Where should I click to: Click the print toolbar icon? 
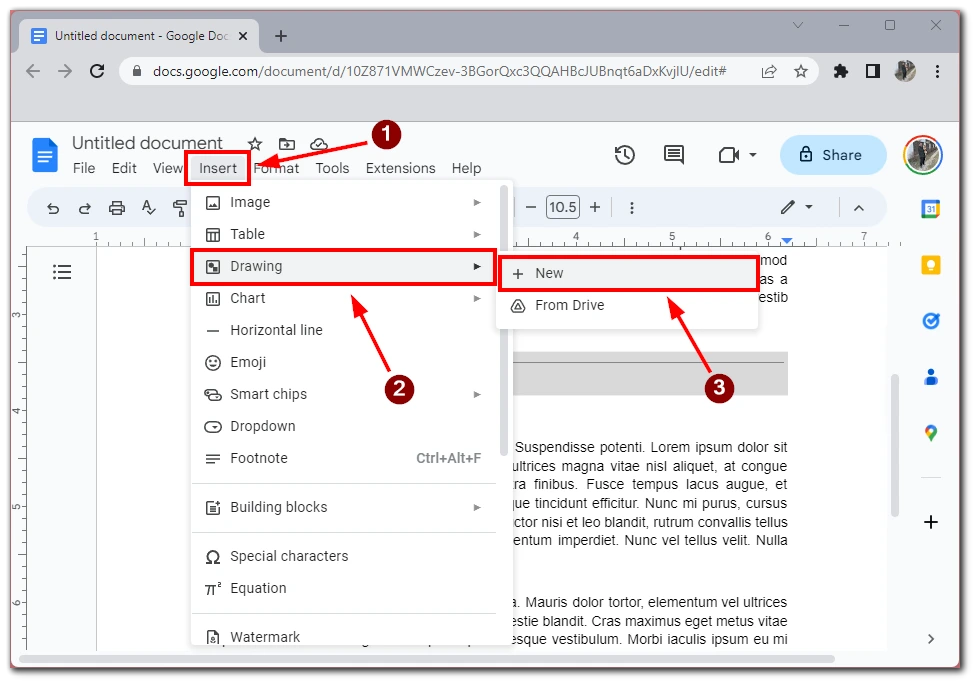click(x=117, y=208)
